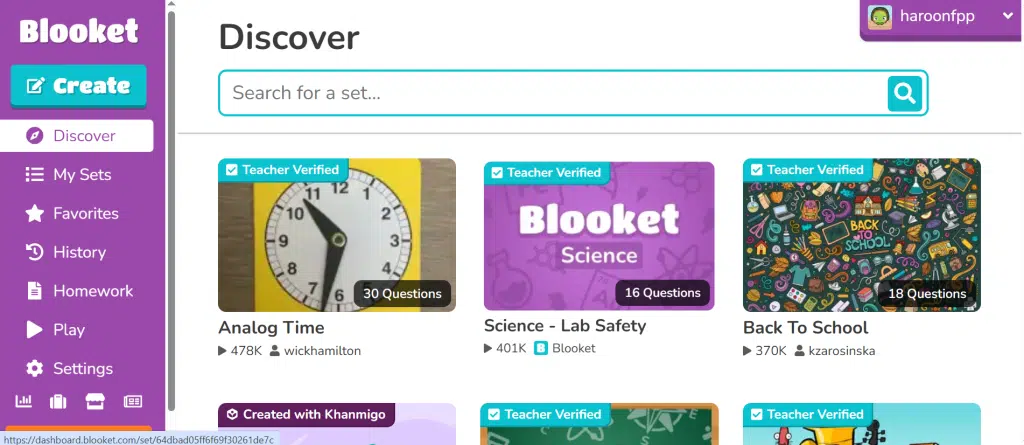Click the Create button

coord(78,86)
